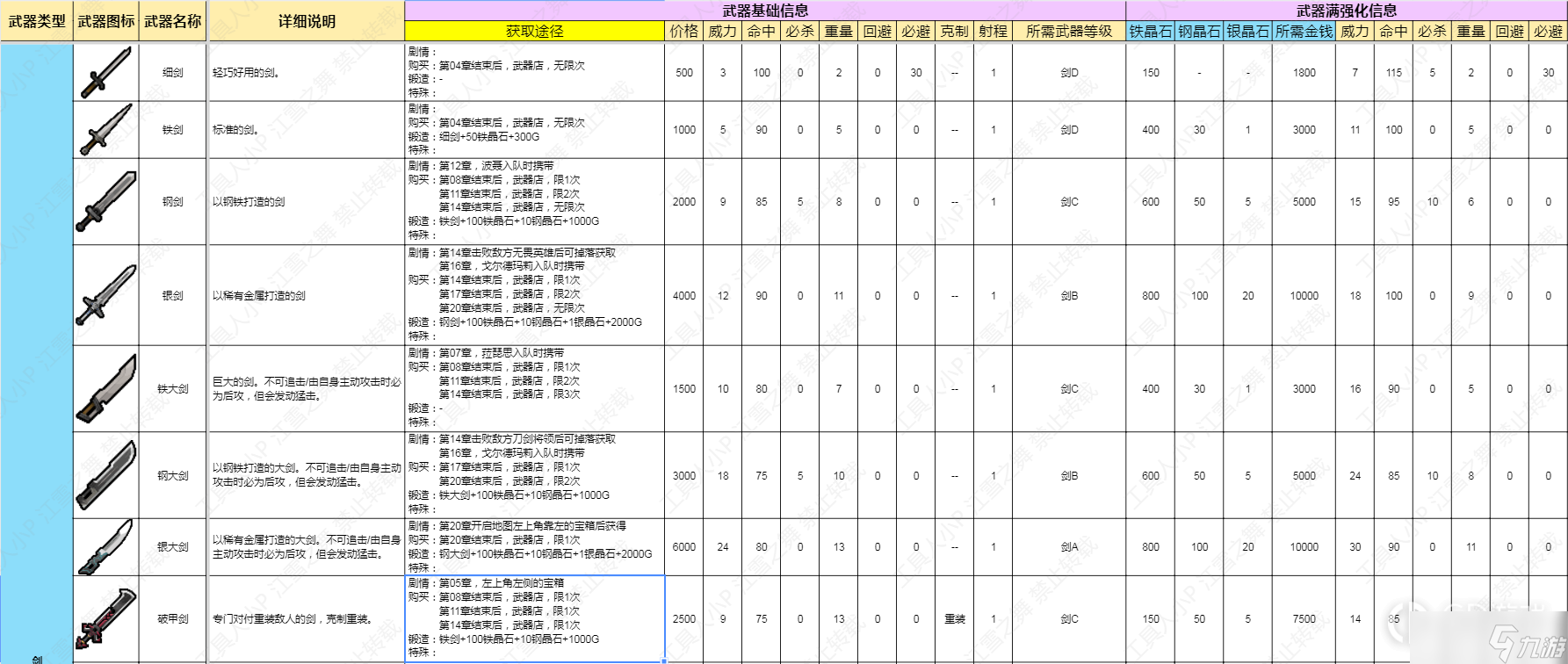Click the 武器图标 column header
The image size is (1568, 664).
106,21
